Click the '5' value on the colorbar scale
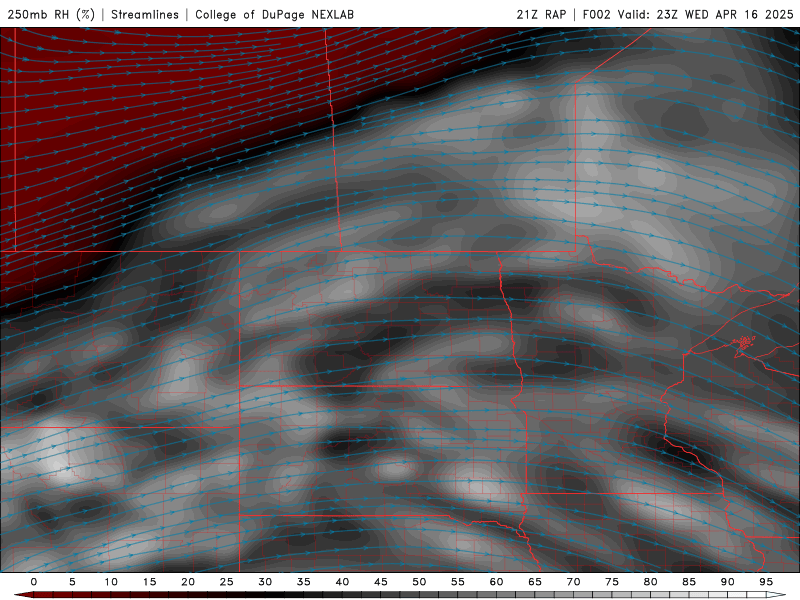 click(x=72, y=582)
